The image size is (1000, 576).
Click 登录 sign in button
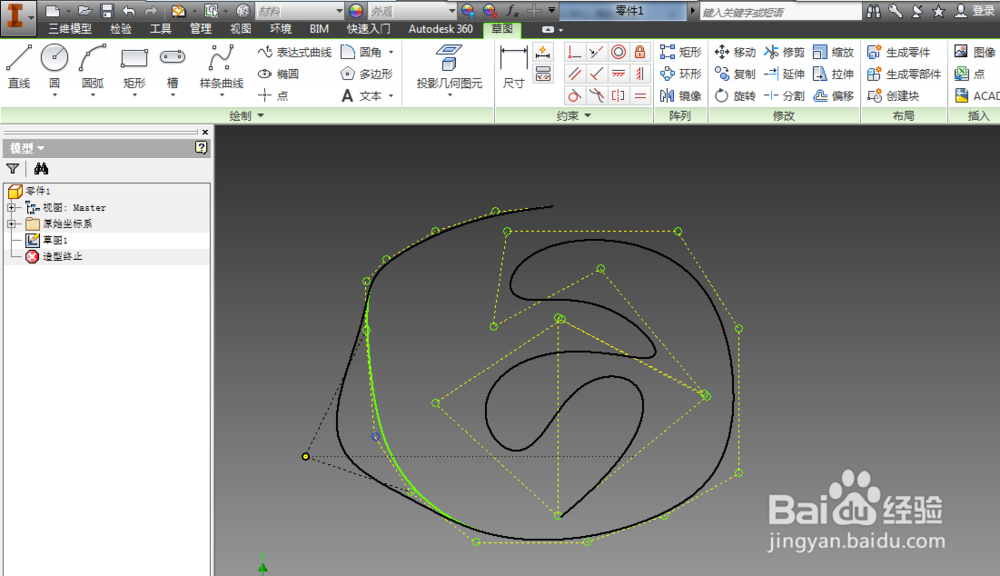(975, 11)
